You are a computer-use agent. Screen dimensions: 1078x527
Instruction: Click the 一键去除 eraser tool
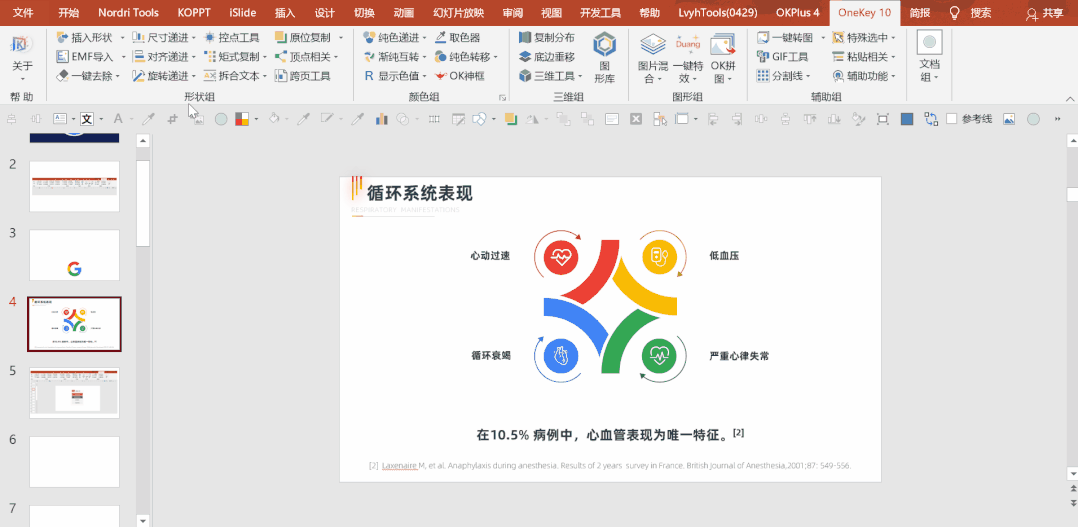(84, 76)
